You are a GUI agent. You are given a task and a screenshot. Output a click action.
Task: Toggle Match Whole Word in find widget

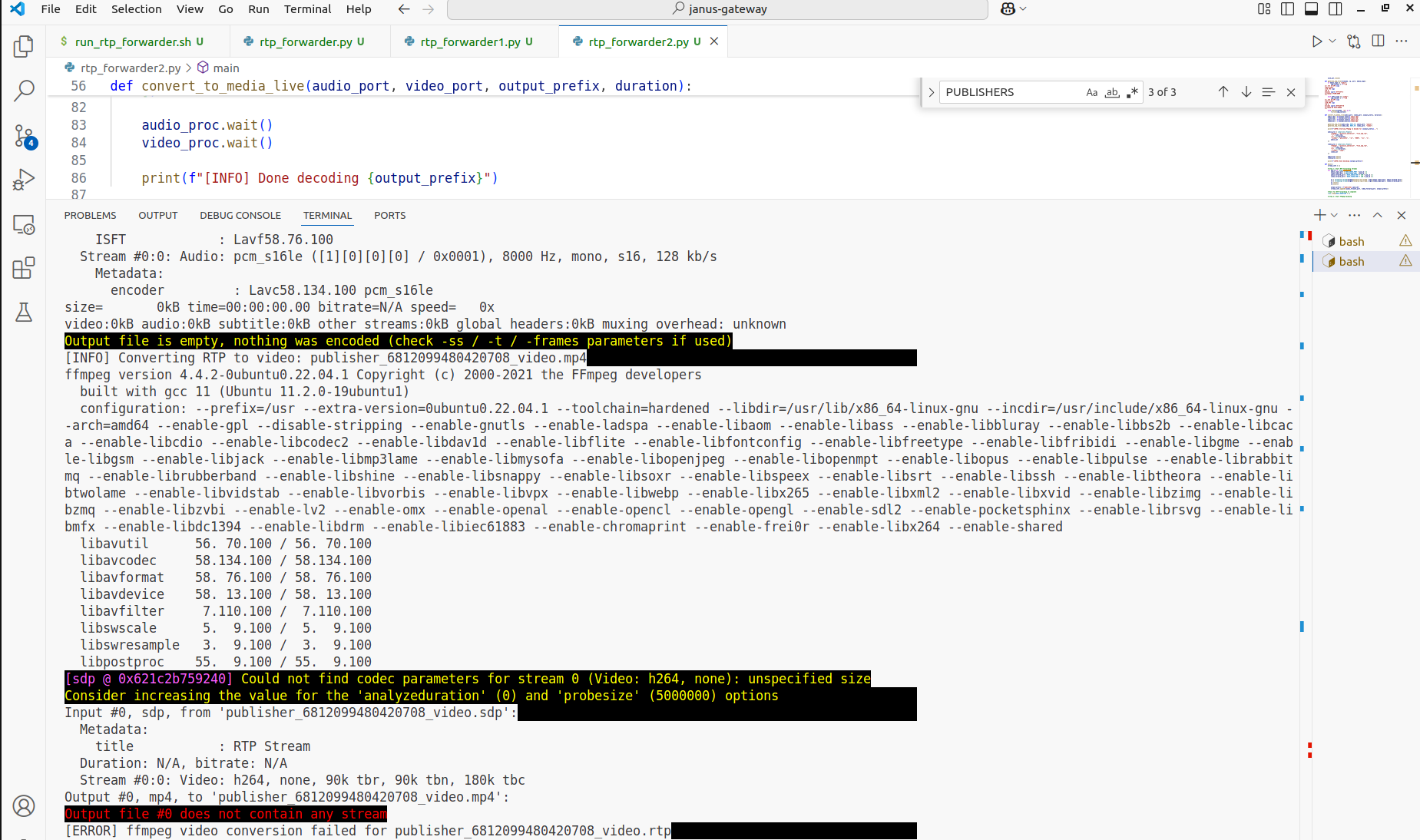(x=1112, y=92)
